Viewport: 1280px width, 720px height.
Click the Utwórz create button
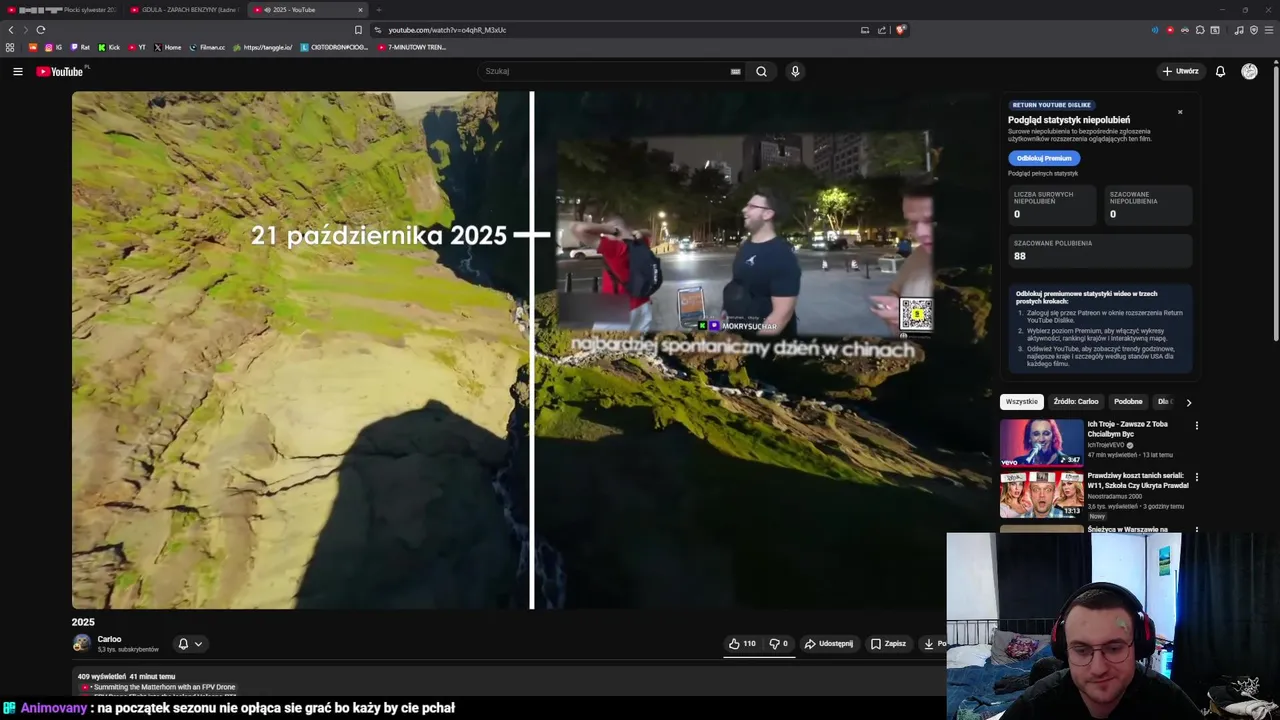pyautogui.click(x=1180, y=71)
